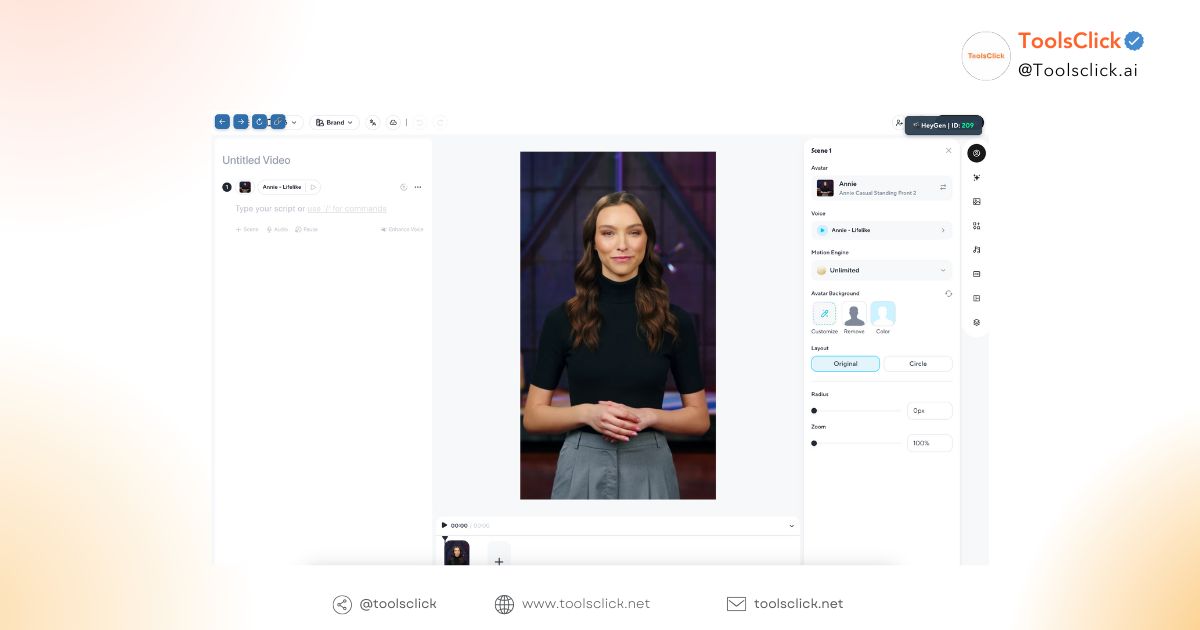Choose the Remove avatar background option
The height and width of the screenshot is (630, 1200).
pos(854,316)
